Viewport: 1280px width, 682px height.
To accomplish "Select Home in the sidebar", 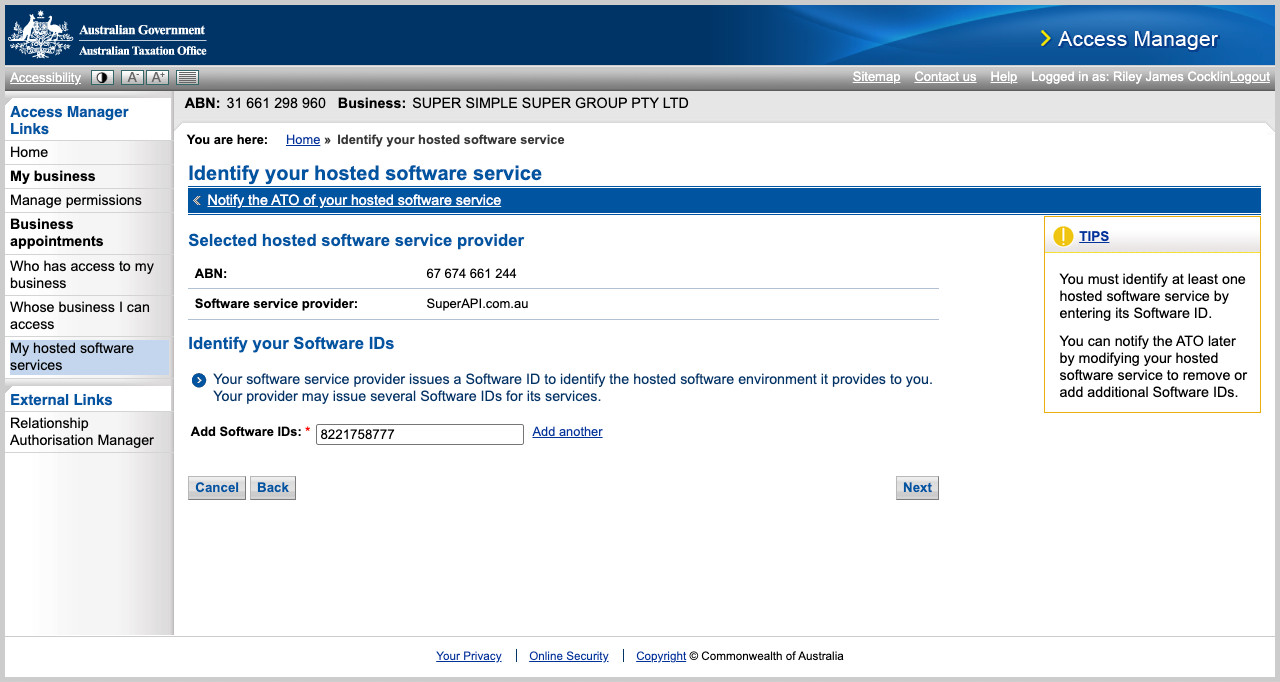I will point(29,152).
